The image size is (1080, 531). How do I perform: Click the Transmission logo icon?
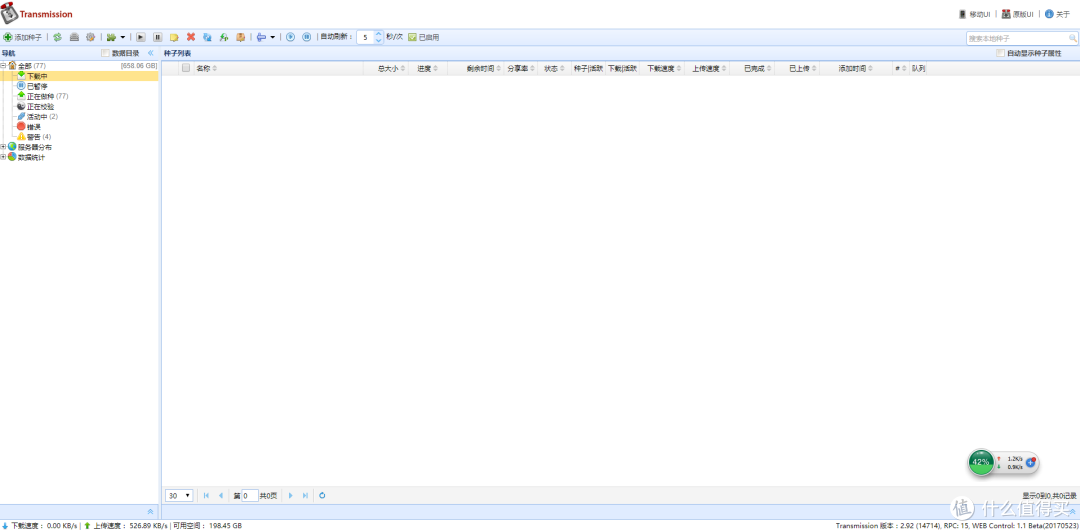tap(9, 14)
